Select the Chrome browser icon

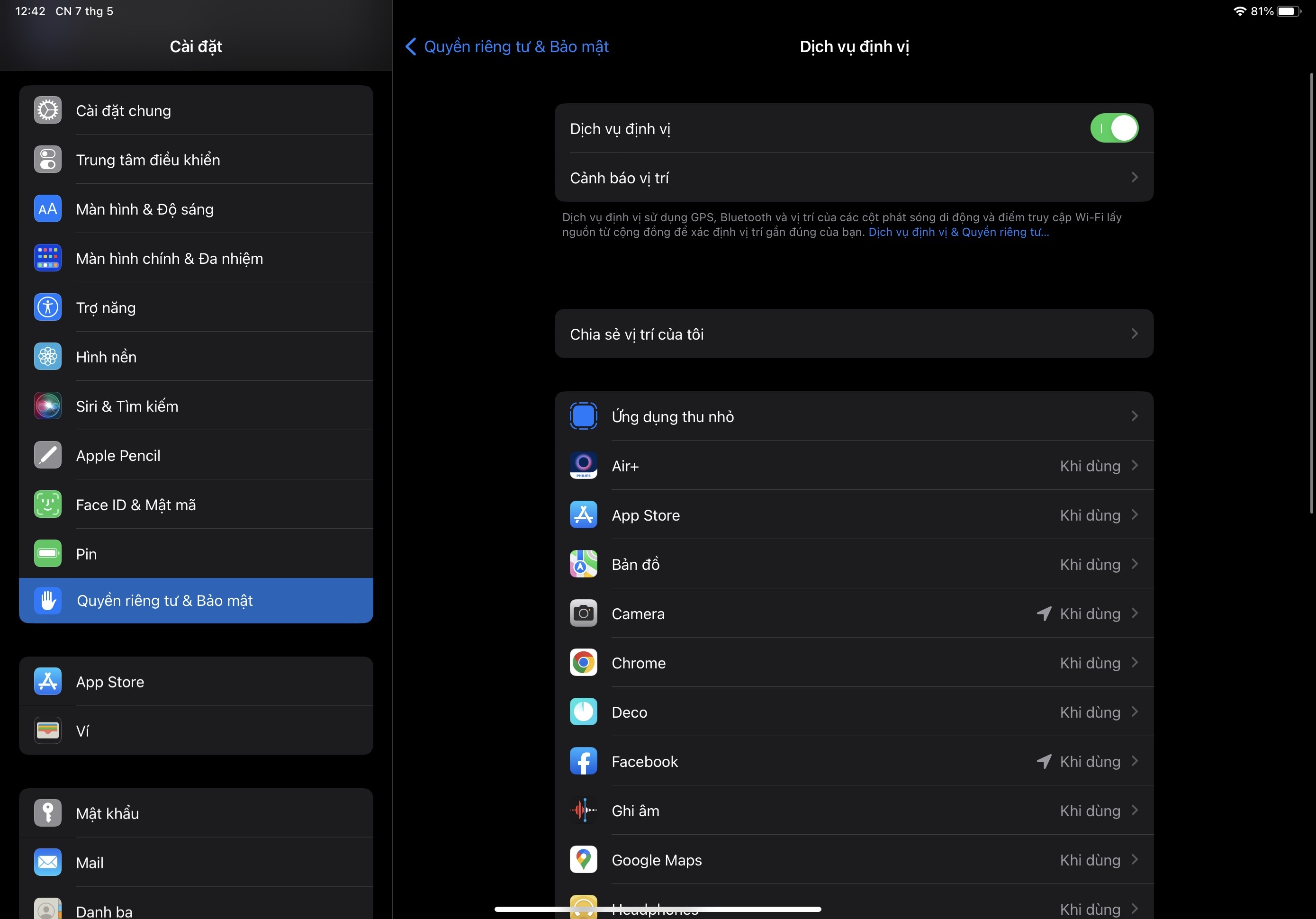[583, 663]
